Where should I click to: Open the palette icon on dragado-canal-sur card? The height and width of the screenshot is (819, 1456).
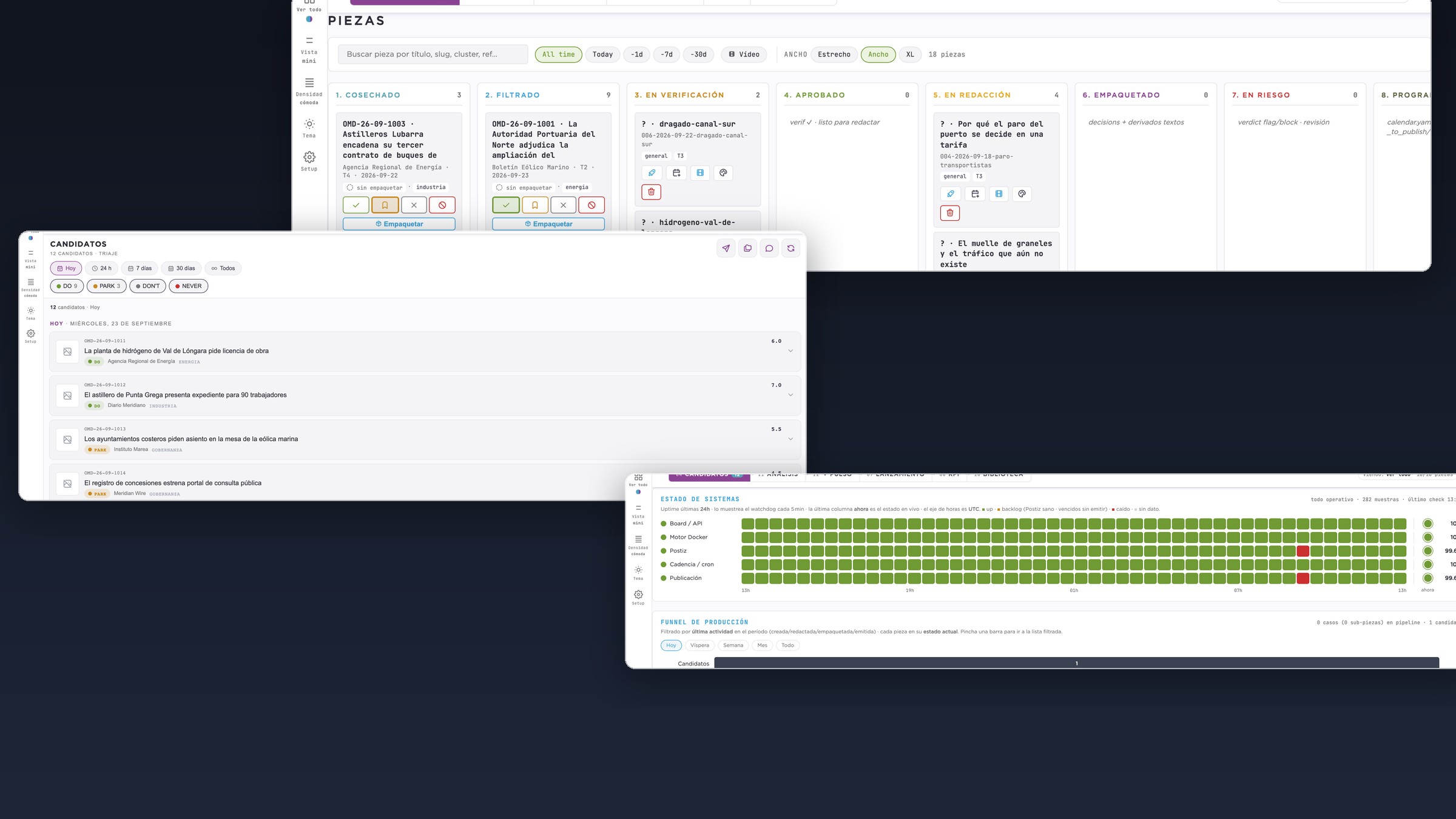click(x=723, y=173)
